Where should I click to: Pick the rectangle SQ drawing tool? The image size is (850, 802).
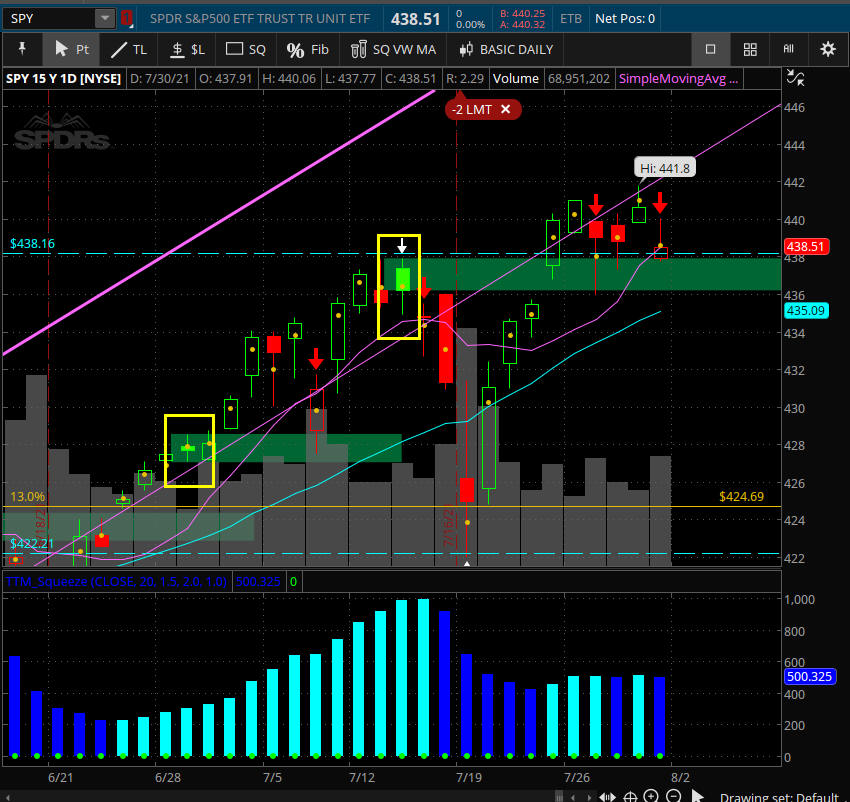tap(246, 49)
